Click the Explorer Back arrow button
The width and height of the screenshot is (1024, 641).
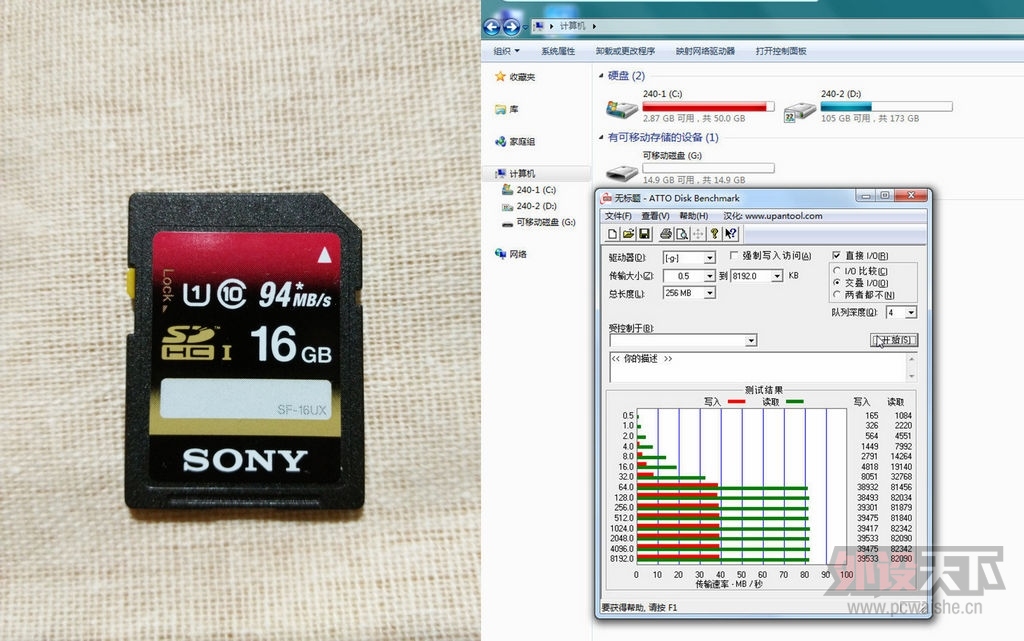click(491, 27)
